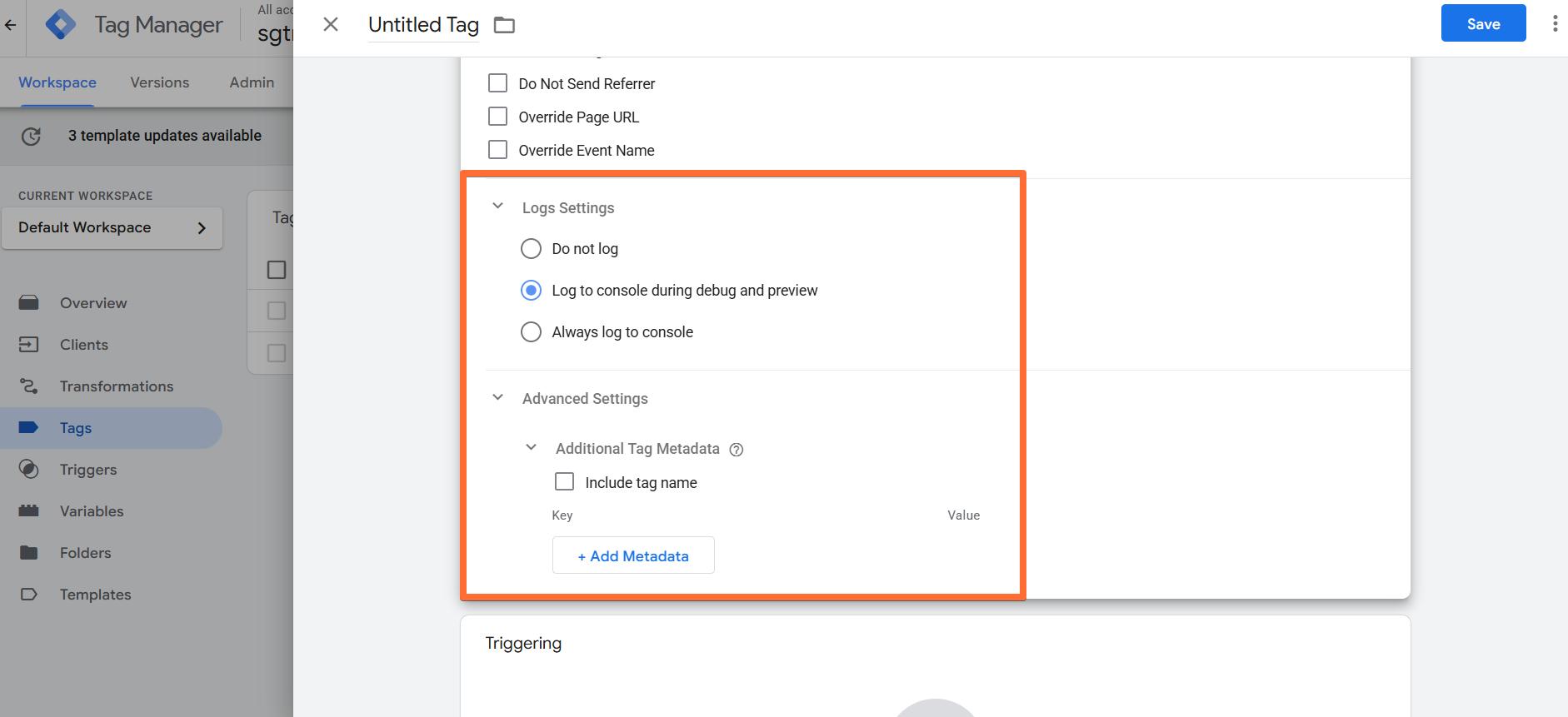Open Templates in the sidebar

(x=96, y=595)
